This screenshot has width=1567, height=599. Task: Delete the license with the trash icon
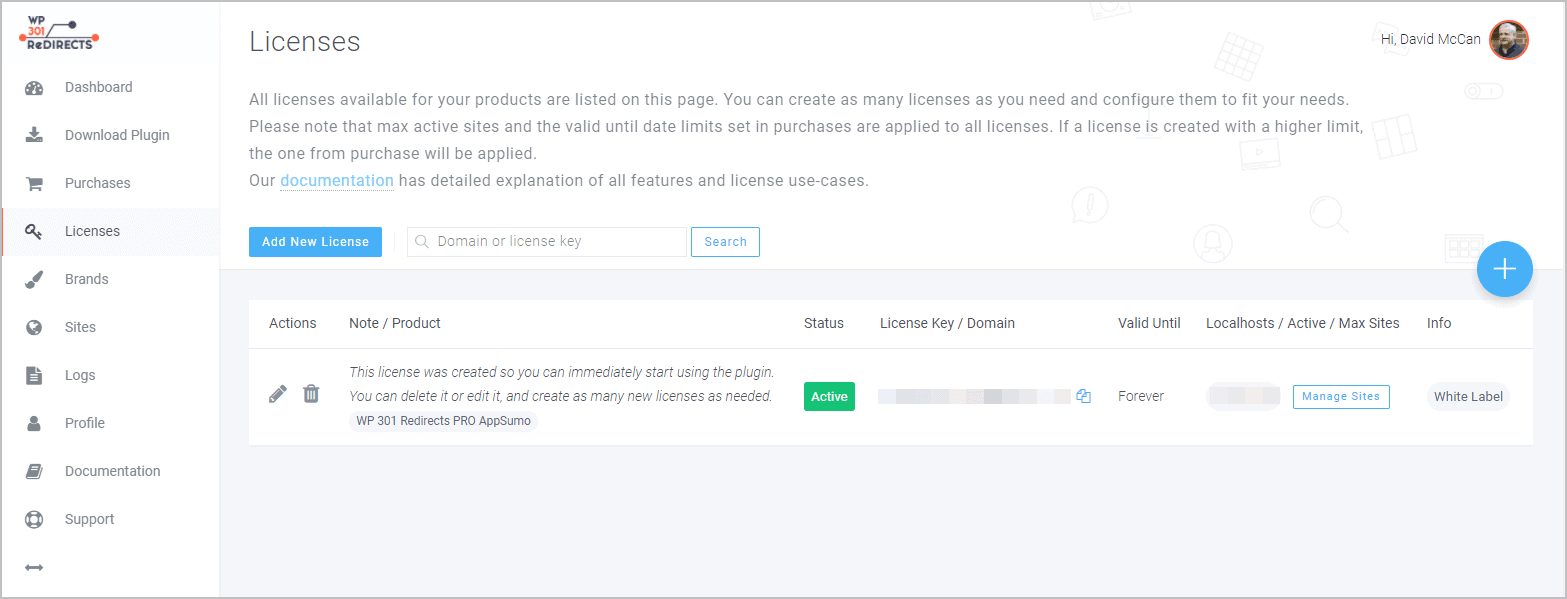tap(311, 393)
